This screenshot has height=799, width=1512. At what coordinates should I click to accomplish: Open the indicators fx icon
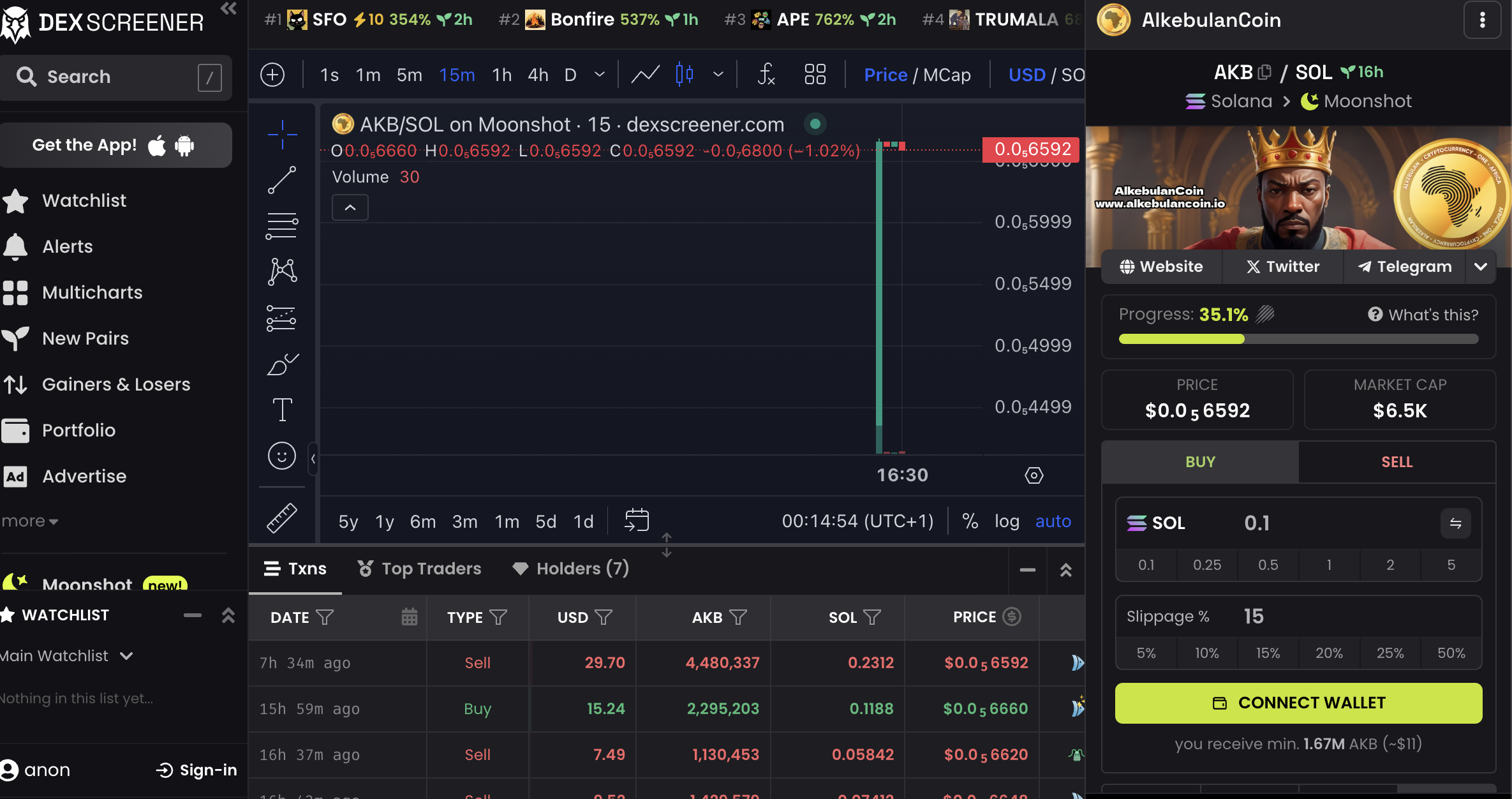pos(766,75)
